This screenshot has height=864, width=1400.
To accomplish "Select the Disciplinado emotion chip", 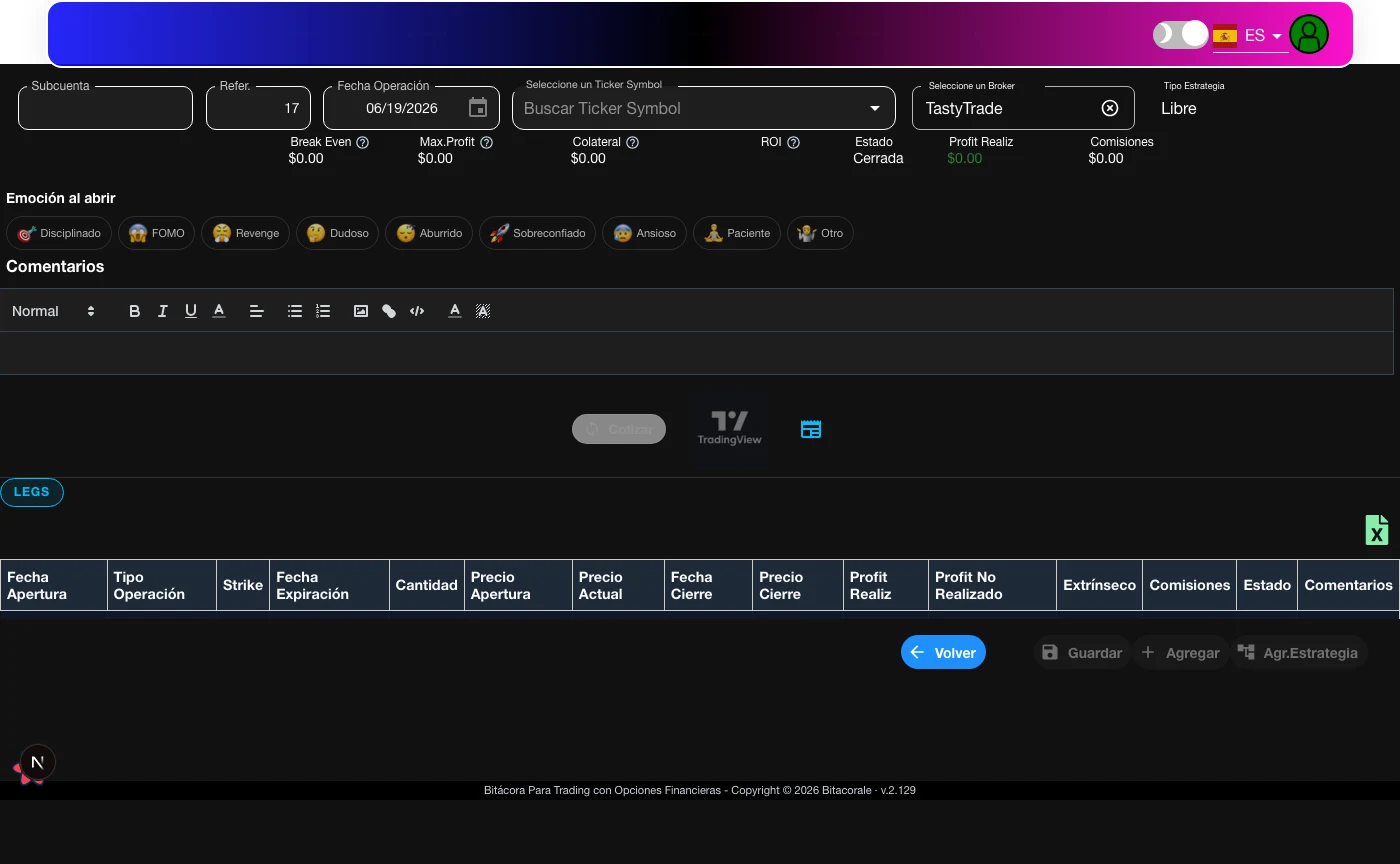I will (59, 233).
